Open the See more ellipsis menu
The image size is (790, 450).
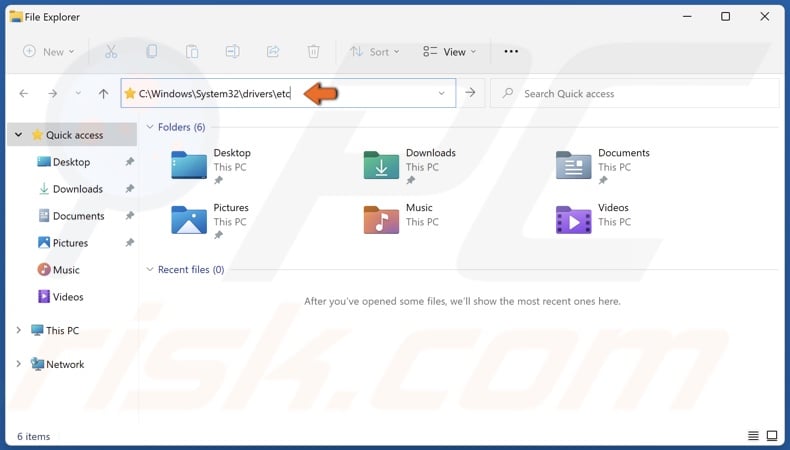click(x=511, y=51)
